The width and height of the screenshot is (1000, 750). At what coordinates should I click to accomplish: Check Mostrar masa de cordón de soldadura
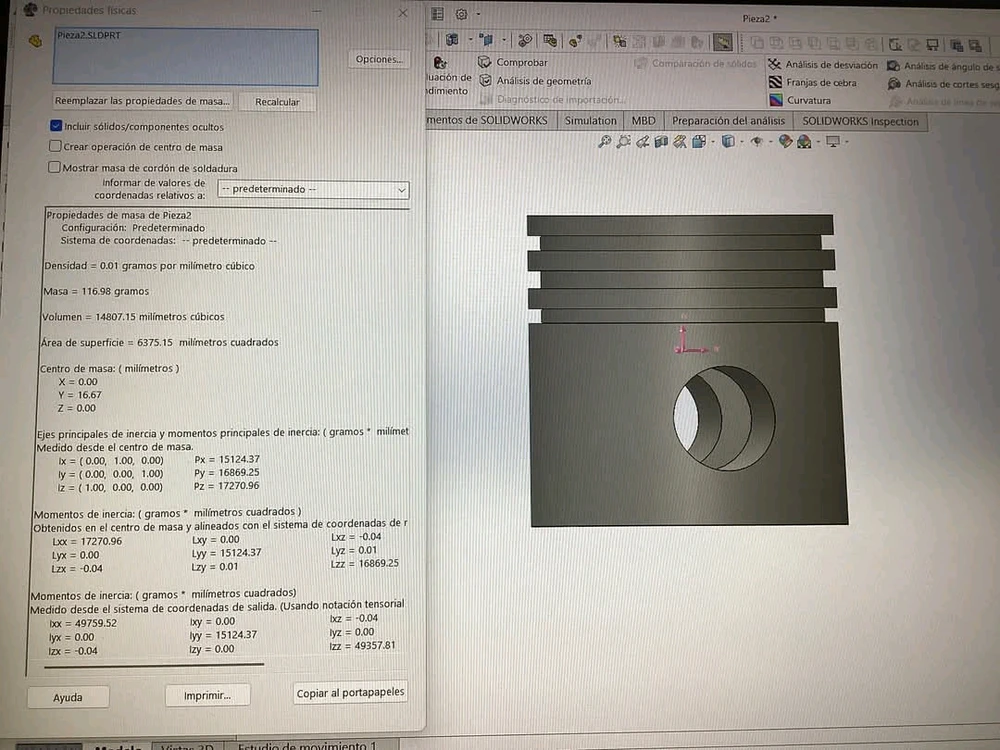(56, 167)
